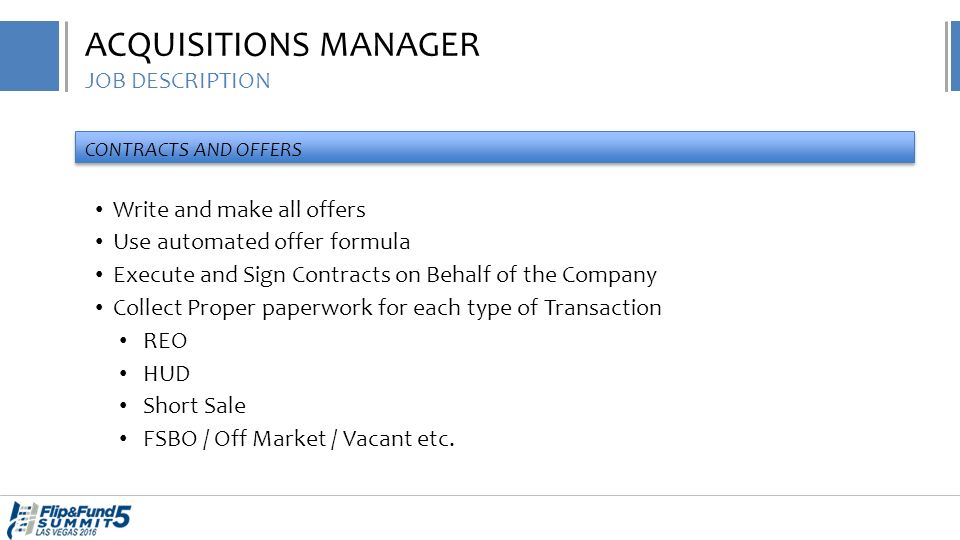This screenshot has width=960, height=540.
Task: Click the REO sub-bullet item
Action: point(165,341)
